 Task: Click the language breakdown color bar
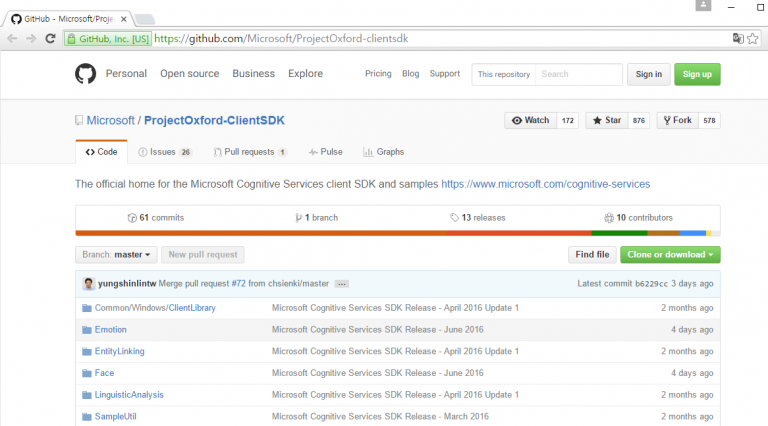(397, 233)
